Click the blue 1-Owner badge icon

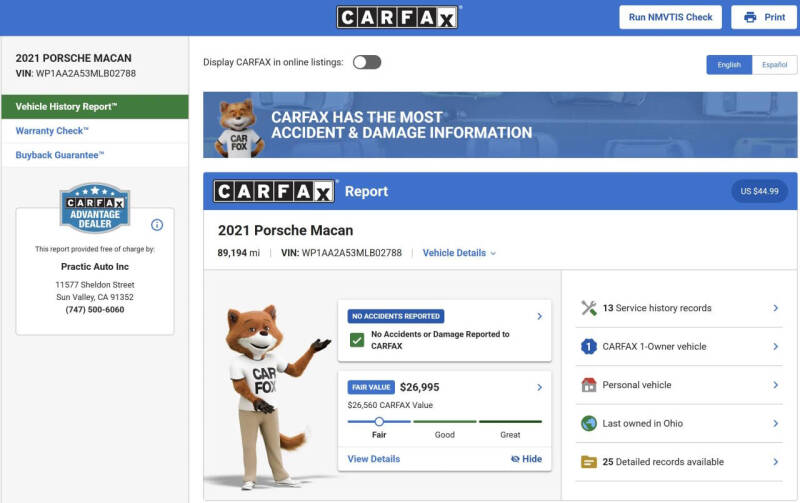pyautogui.click(x=589, y=346)
